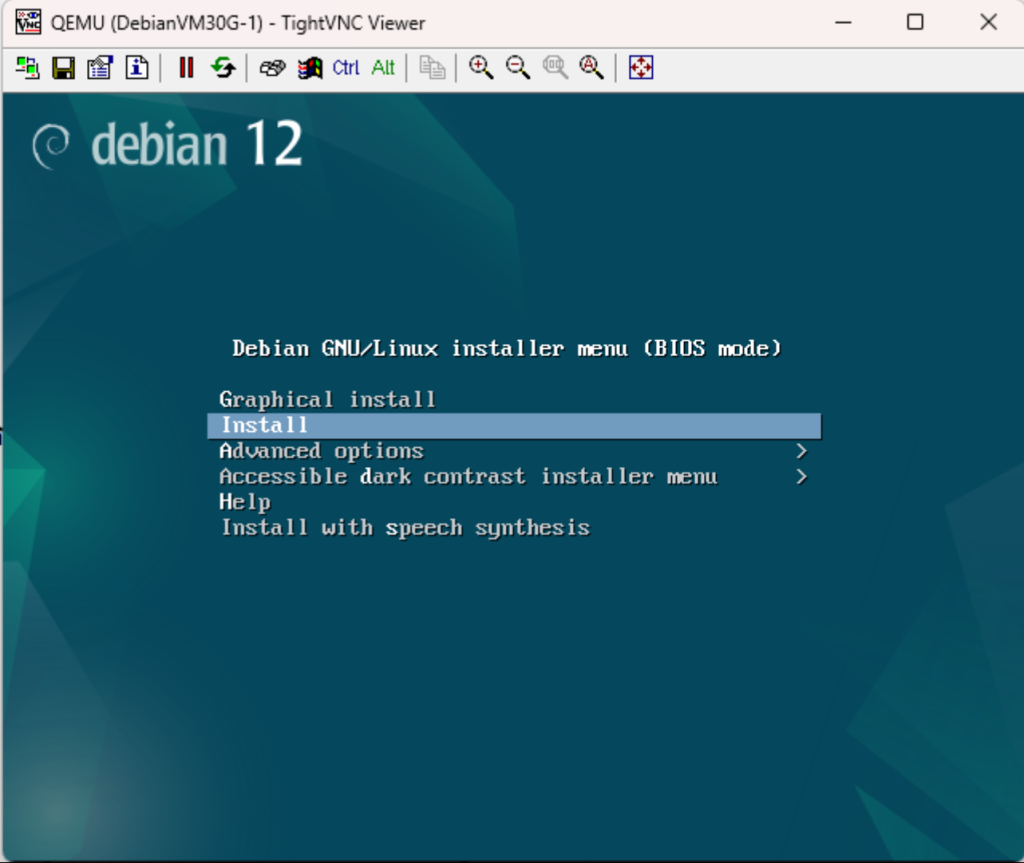1024x863 pixels.
Task: Send Ctrl+Alt+Del using the keys icon
Action: coord(272,67)
